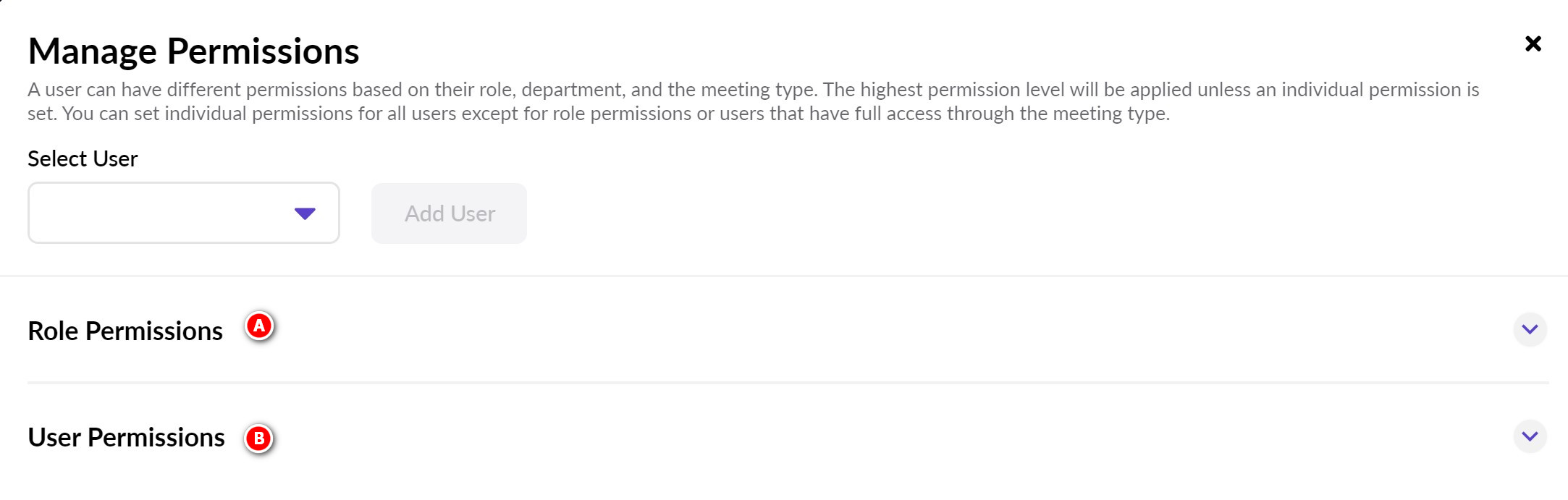1568x500 pixels.
Task: Expand the User Permissions chevron
Action: (x=1530, y=436)
